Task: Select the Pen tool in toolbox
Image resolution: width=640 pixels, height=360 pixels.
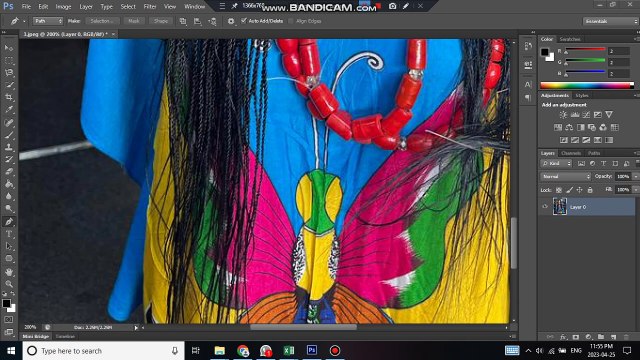Action: coord(9,222)
